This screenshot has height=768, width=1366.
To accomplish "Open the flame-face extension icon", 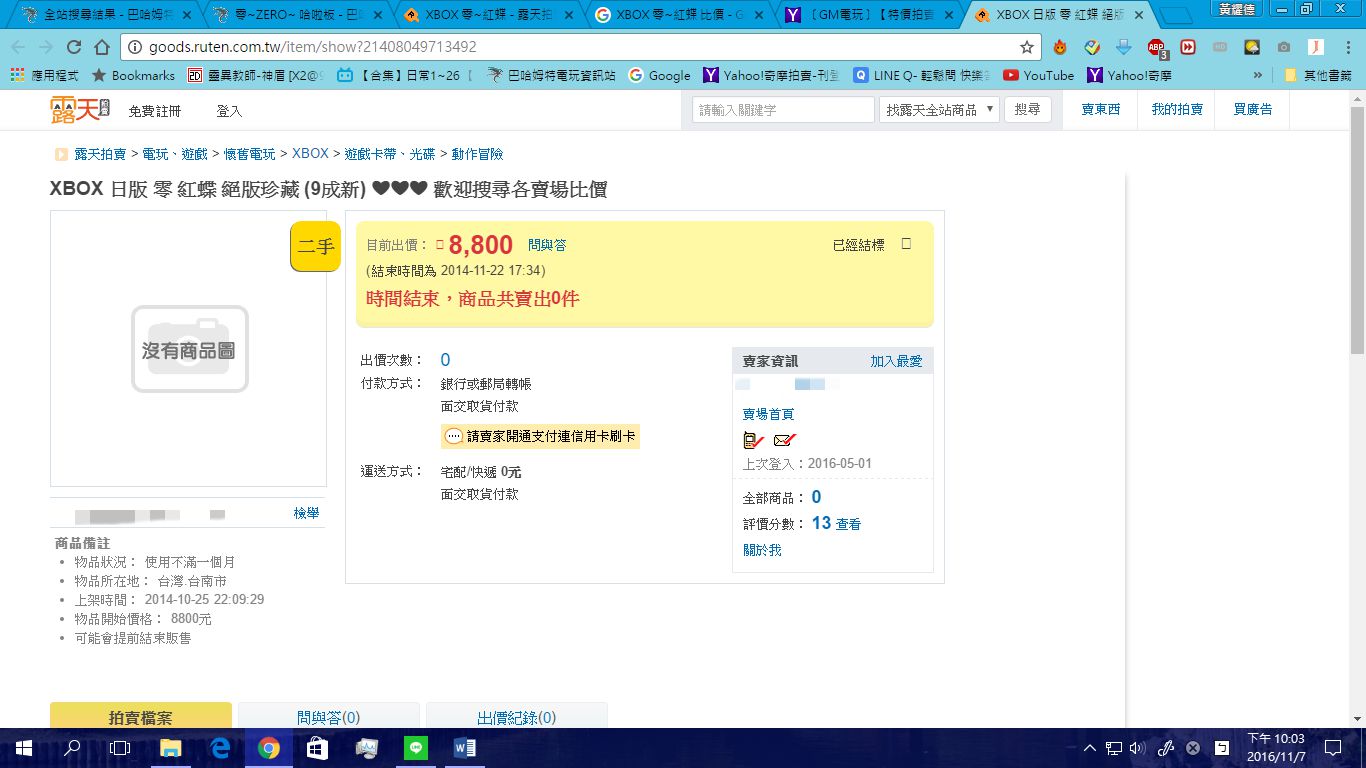I will click(1060, 47).
